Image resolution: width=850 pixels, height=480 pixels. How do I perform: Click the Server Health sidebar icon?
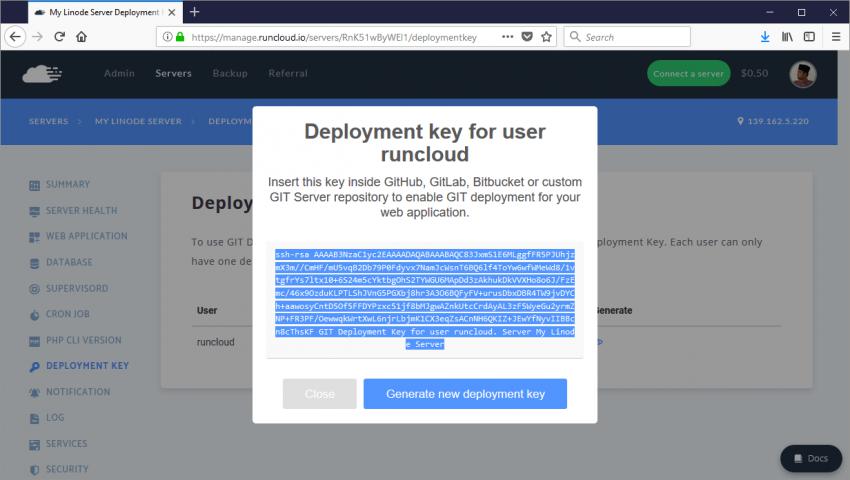34,212
